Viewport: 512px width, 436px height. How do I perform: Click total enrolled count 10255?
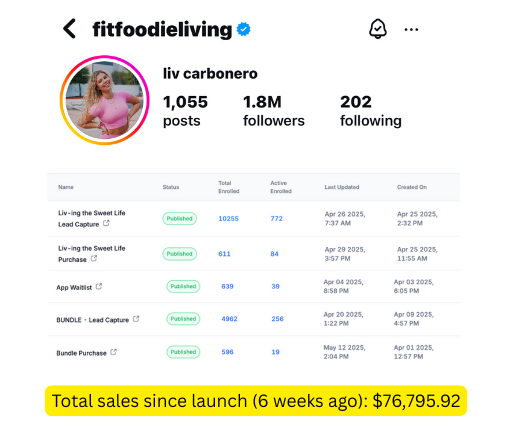(229, 219)
